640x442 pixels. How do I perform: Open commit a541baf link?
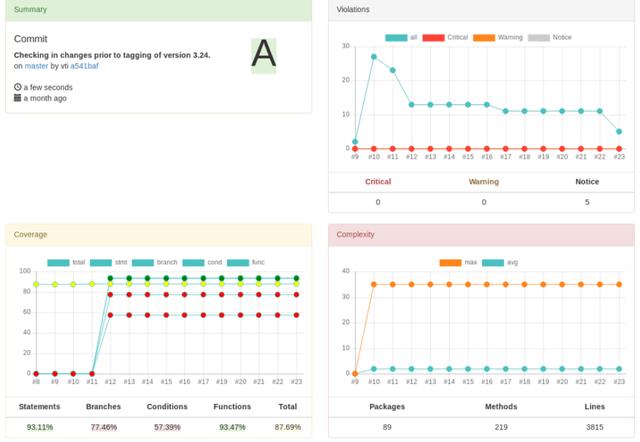point(84,66)
